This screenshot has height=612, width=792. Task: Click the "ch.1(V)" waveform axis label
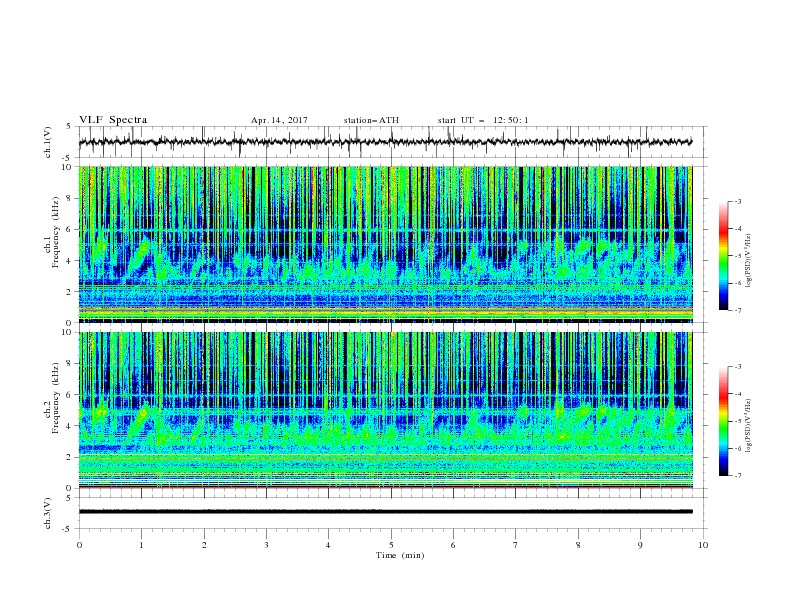pyautogui.click(x=48, y=142)
